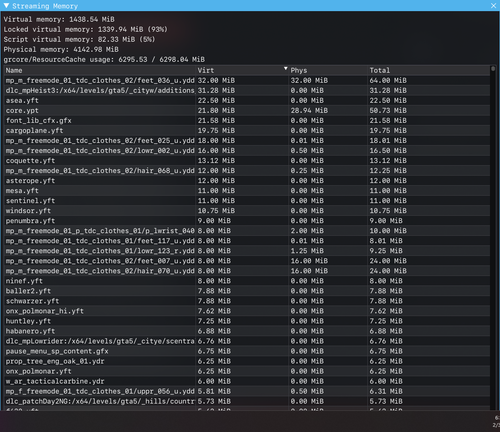Select the mesa.yft row
500x432 pixels.
[247, 191]
